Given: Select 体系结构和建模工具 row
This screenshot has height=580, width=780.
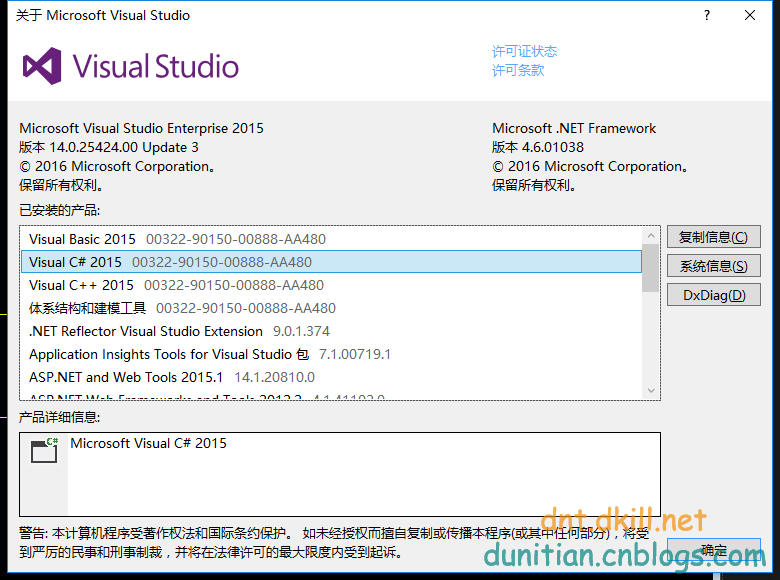Looking at the screenshot, I should pyautogui.click(x=331, y=308).
